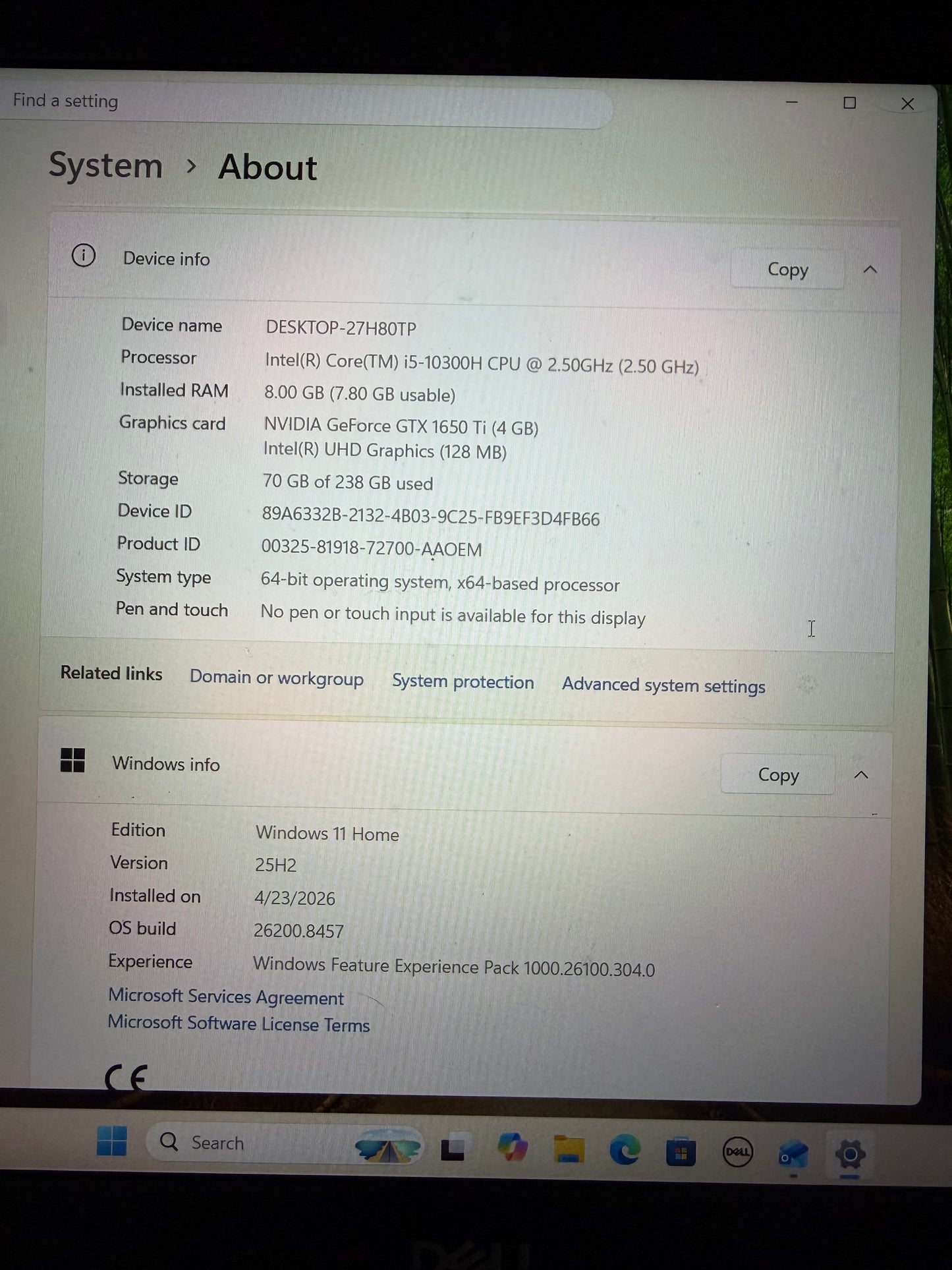Launch Microsoft Edge from the taskbar

(x=625, y=1151)
